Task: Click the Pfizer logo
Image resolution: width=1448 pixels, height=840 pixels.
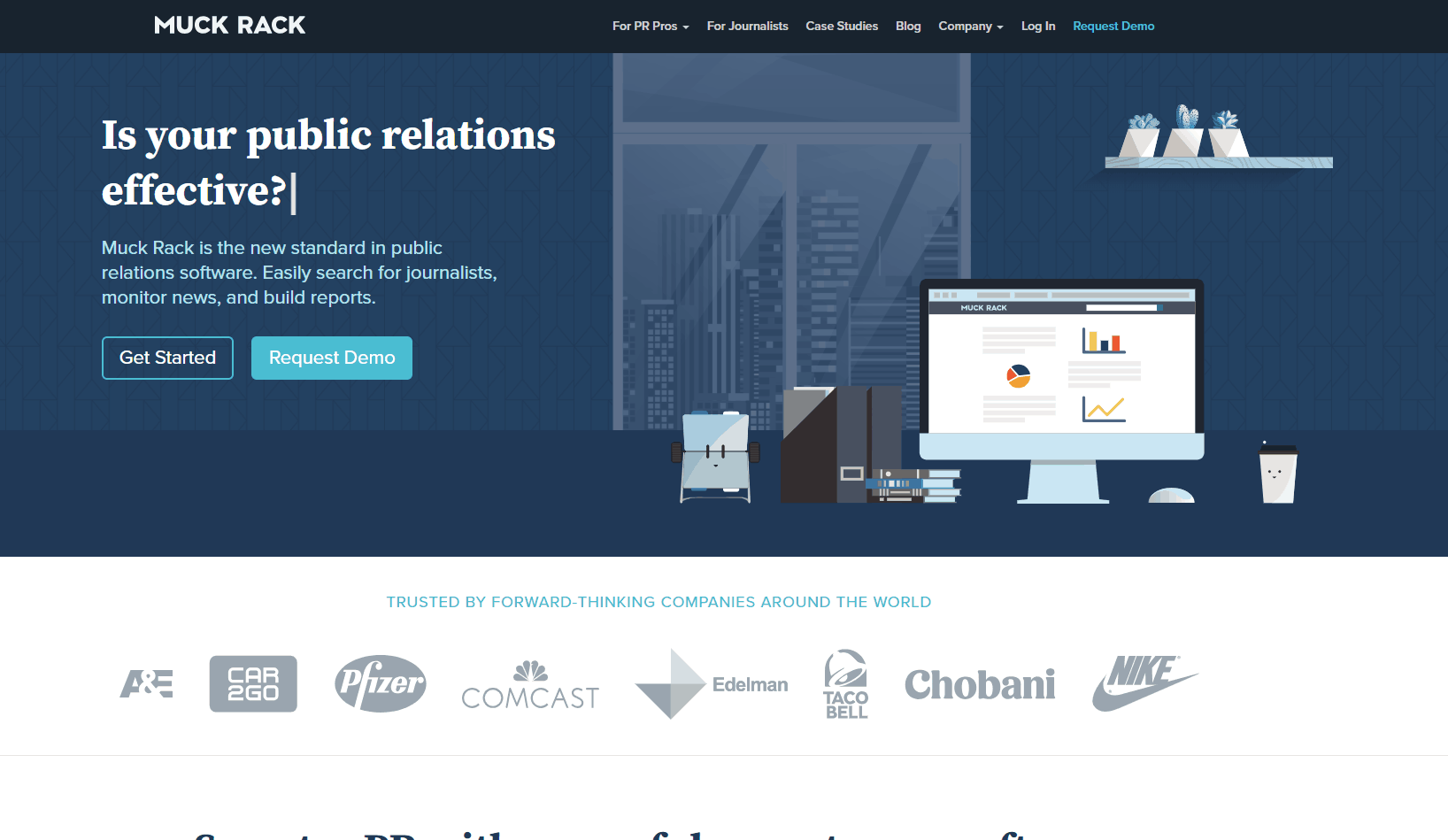Action: click(x=381, y=683)
